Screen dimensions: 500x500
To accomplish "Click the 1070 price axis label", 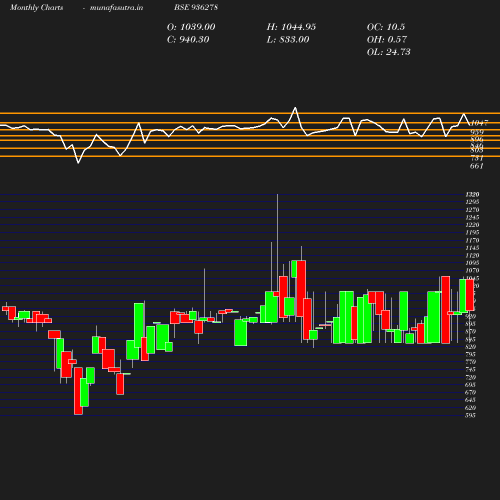I will [472, 271].
